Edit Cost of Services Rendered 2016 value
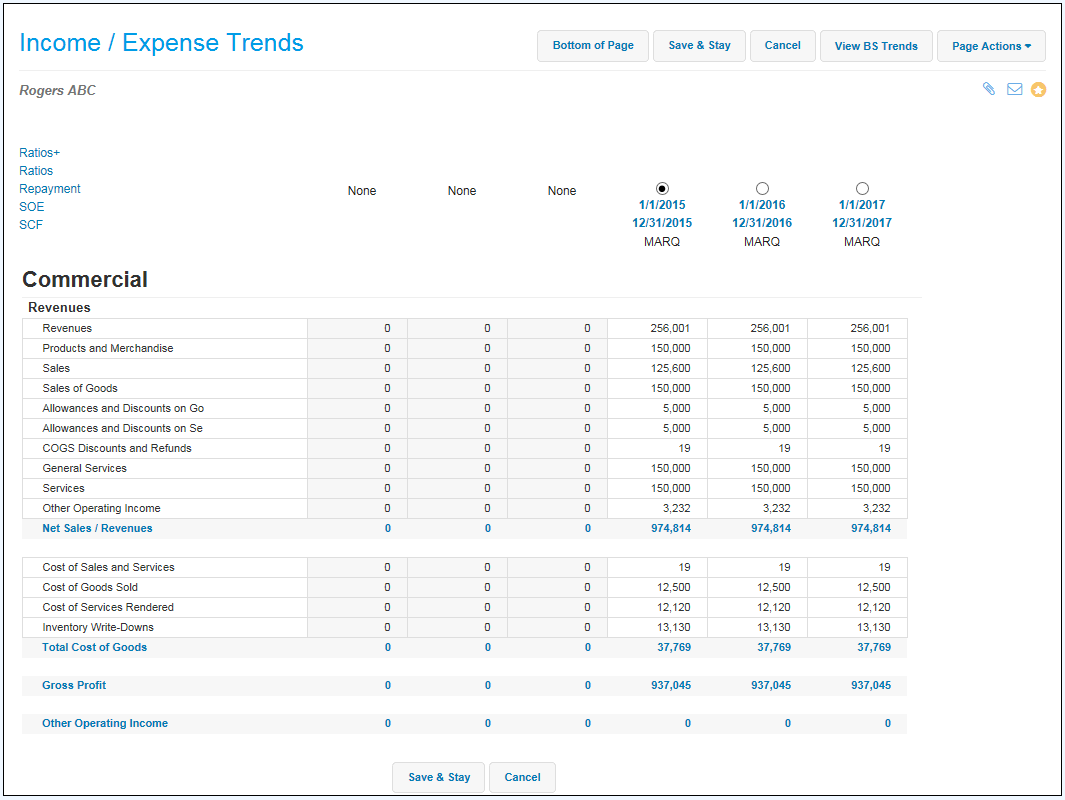This screenshot has width=1065, height=800. 757,607
